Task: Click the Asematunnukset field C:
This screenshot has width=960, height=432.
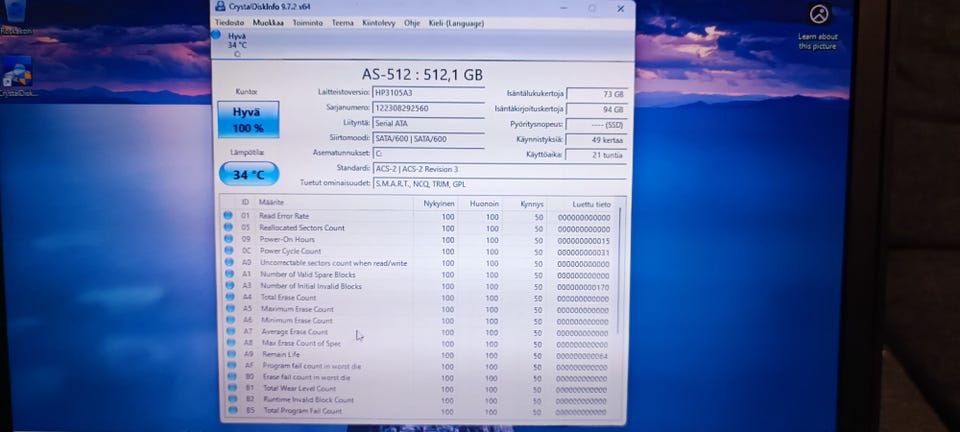Action: pos(428,154)
